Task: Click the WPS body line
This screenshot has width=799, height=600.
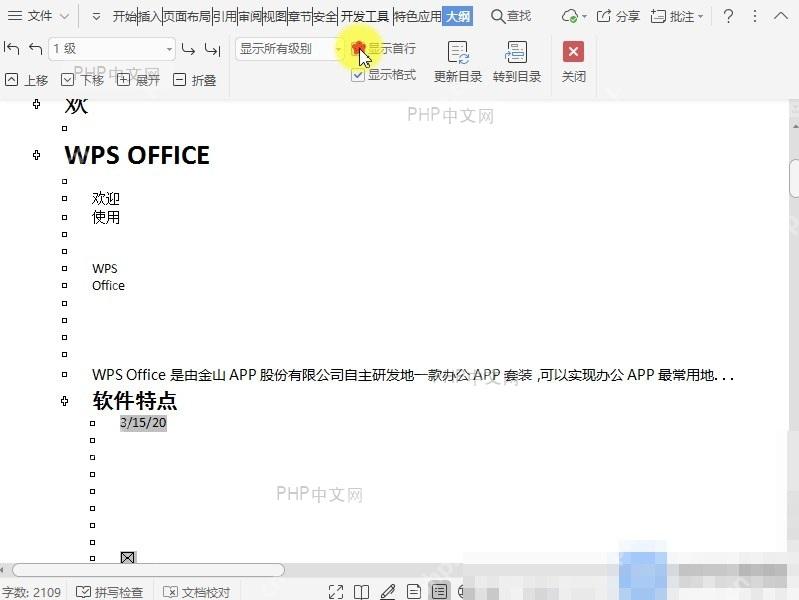Action: tap(104, 269)
